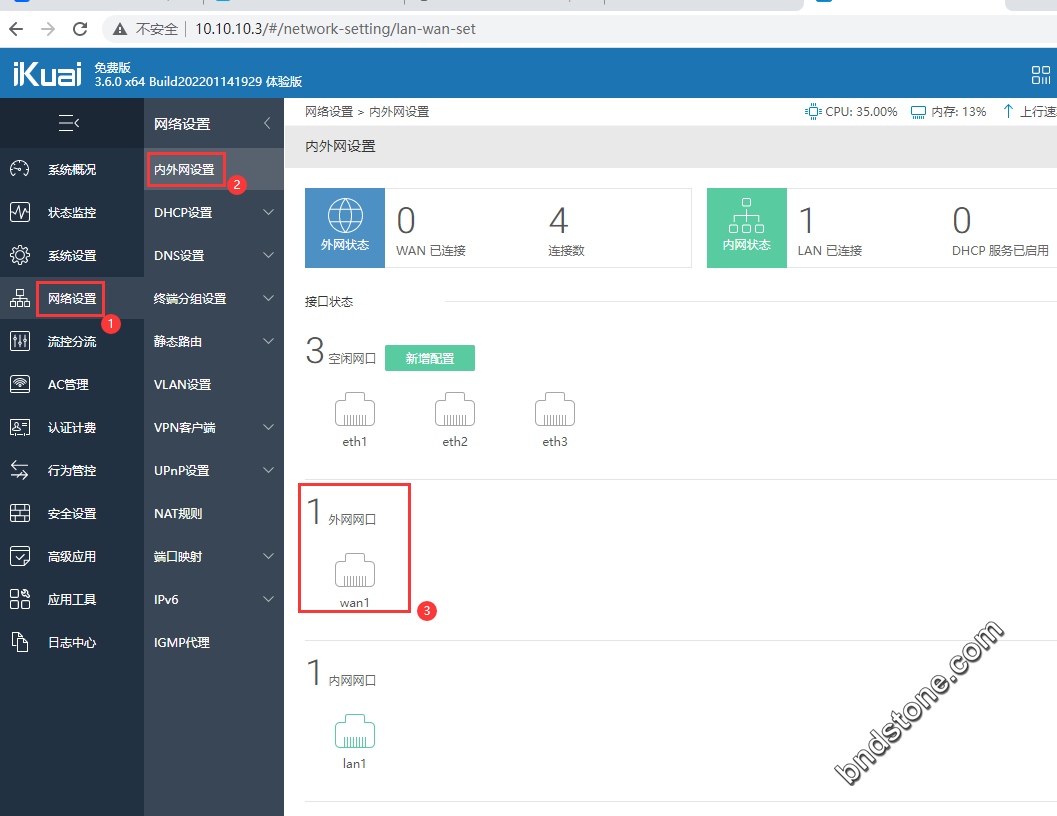1057x816 pixels.
Task: Click the 外网状态 globe tile
Action: pos(344,228)
